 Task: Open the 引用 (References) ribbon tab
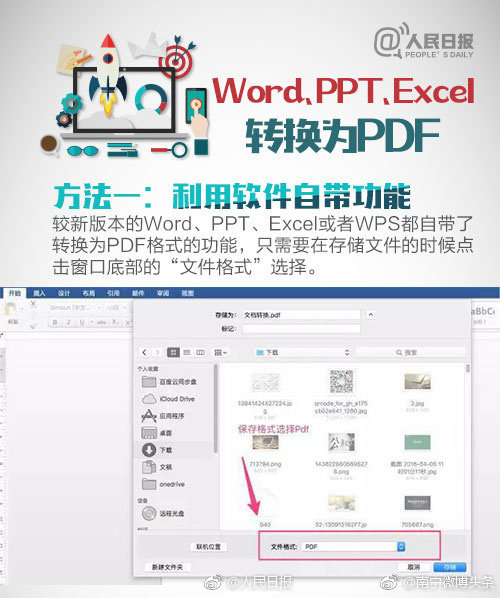113,293
